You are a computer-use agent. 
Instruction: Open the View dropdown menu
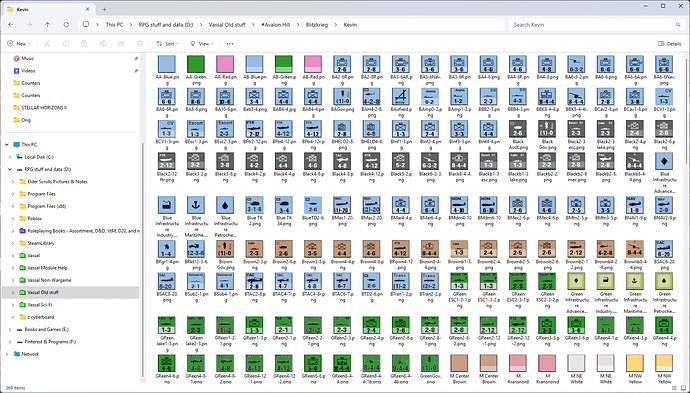point(202,44)
